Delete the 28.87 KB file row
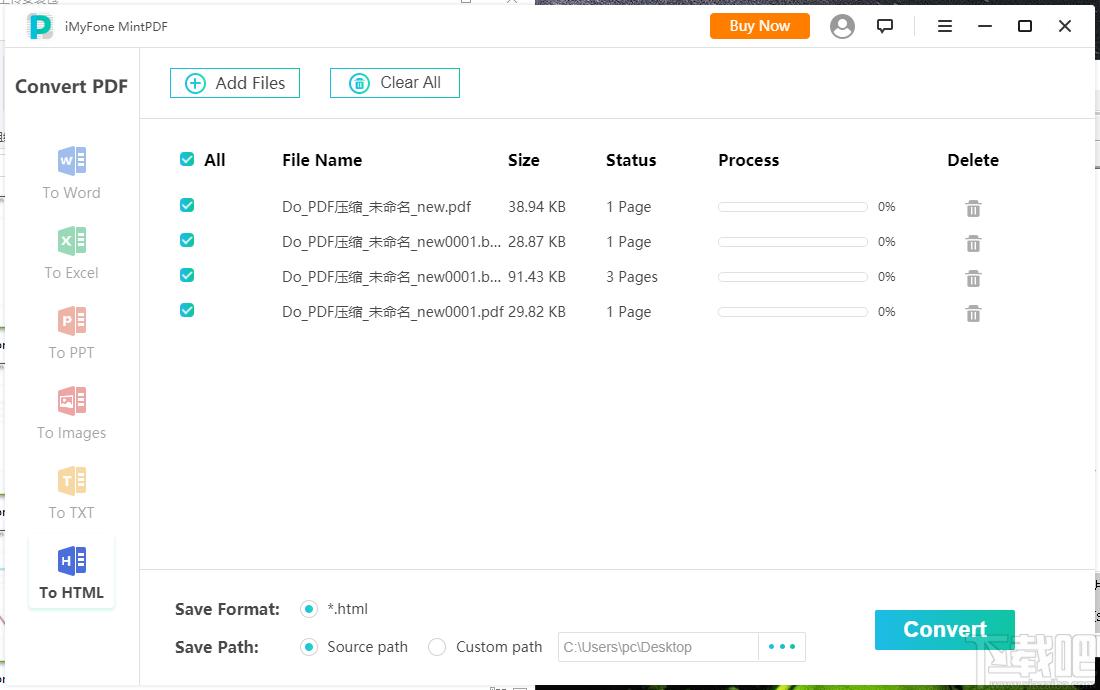 point(973,243)
